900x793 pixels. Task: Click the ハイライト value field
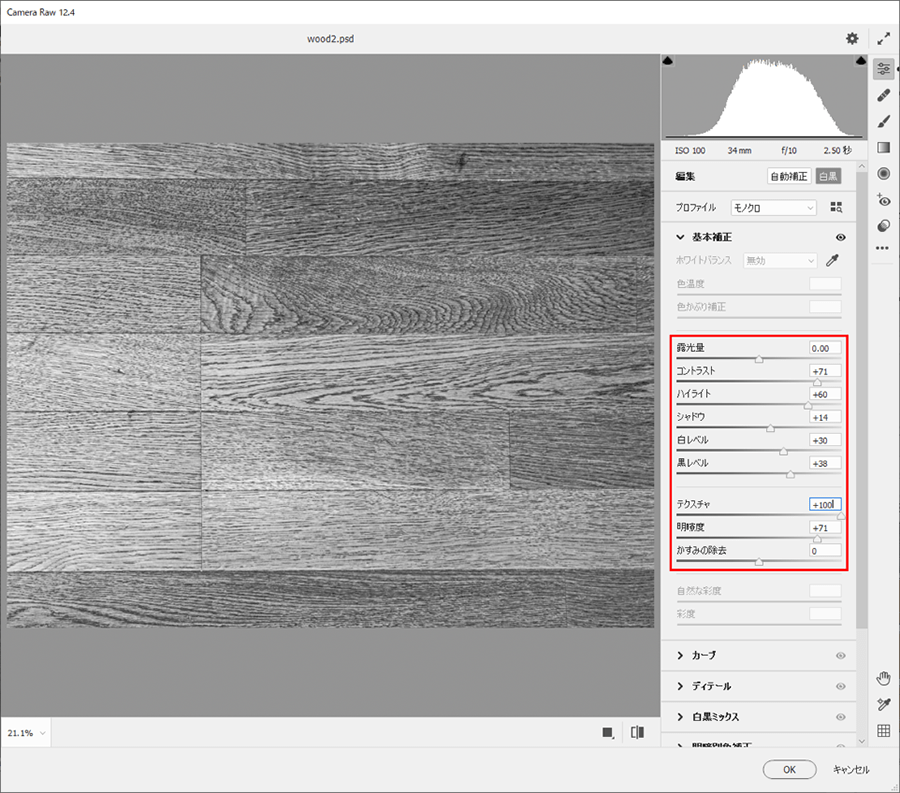click(x=825, y=394)
